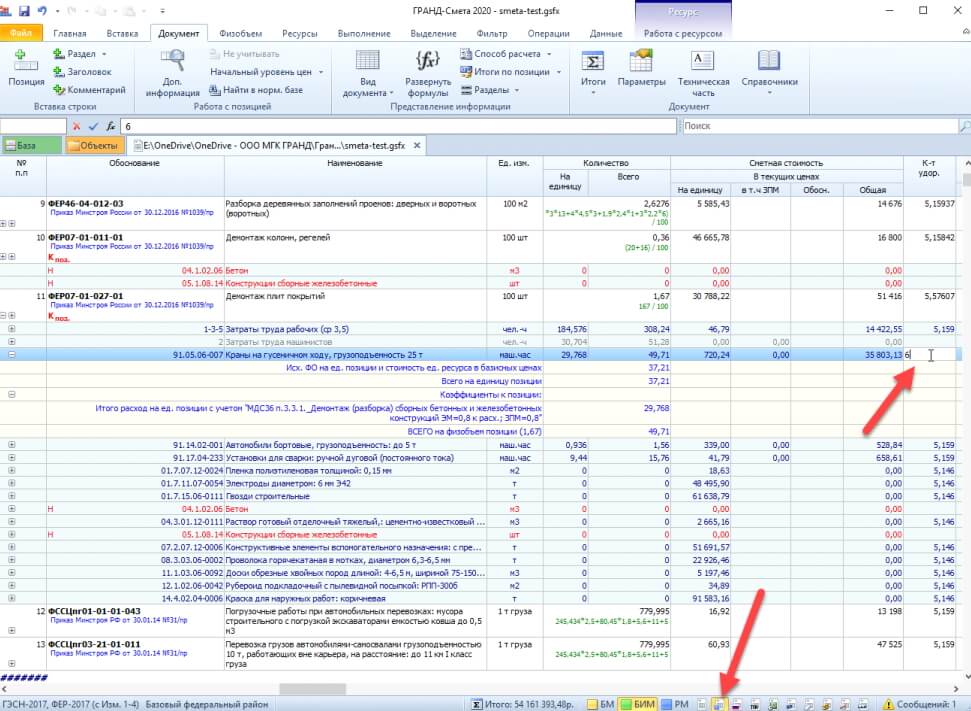
Task: Toggle Не учитывать for the position
Action: point(244,54)
